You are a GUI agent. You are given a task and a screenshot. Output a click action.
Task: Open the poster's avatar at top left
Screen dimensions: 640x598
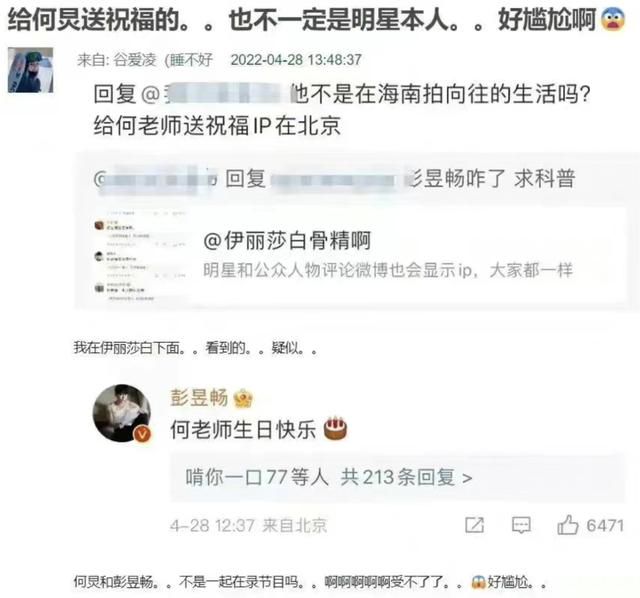click(31, 70)
